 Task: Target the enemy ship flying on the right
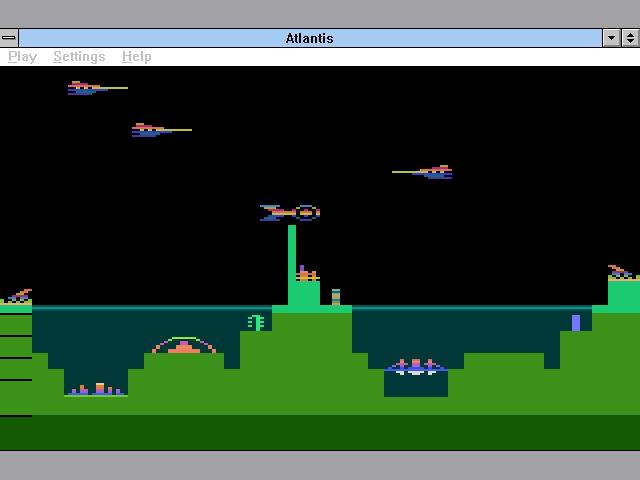pos(422,172)
